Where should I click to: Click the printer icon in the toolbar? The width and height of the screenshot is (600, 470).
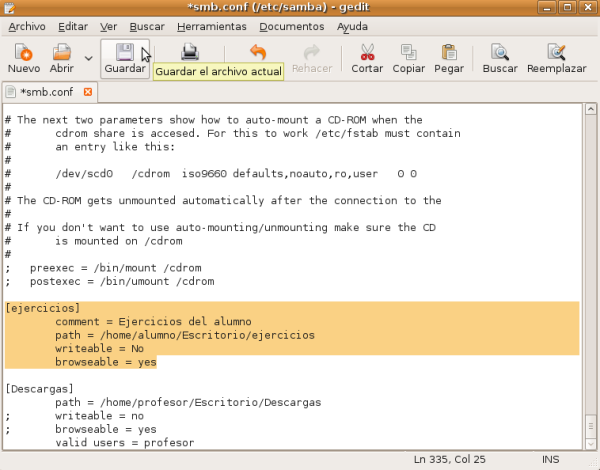[x=189, y=52]
